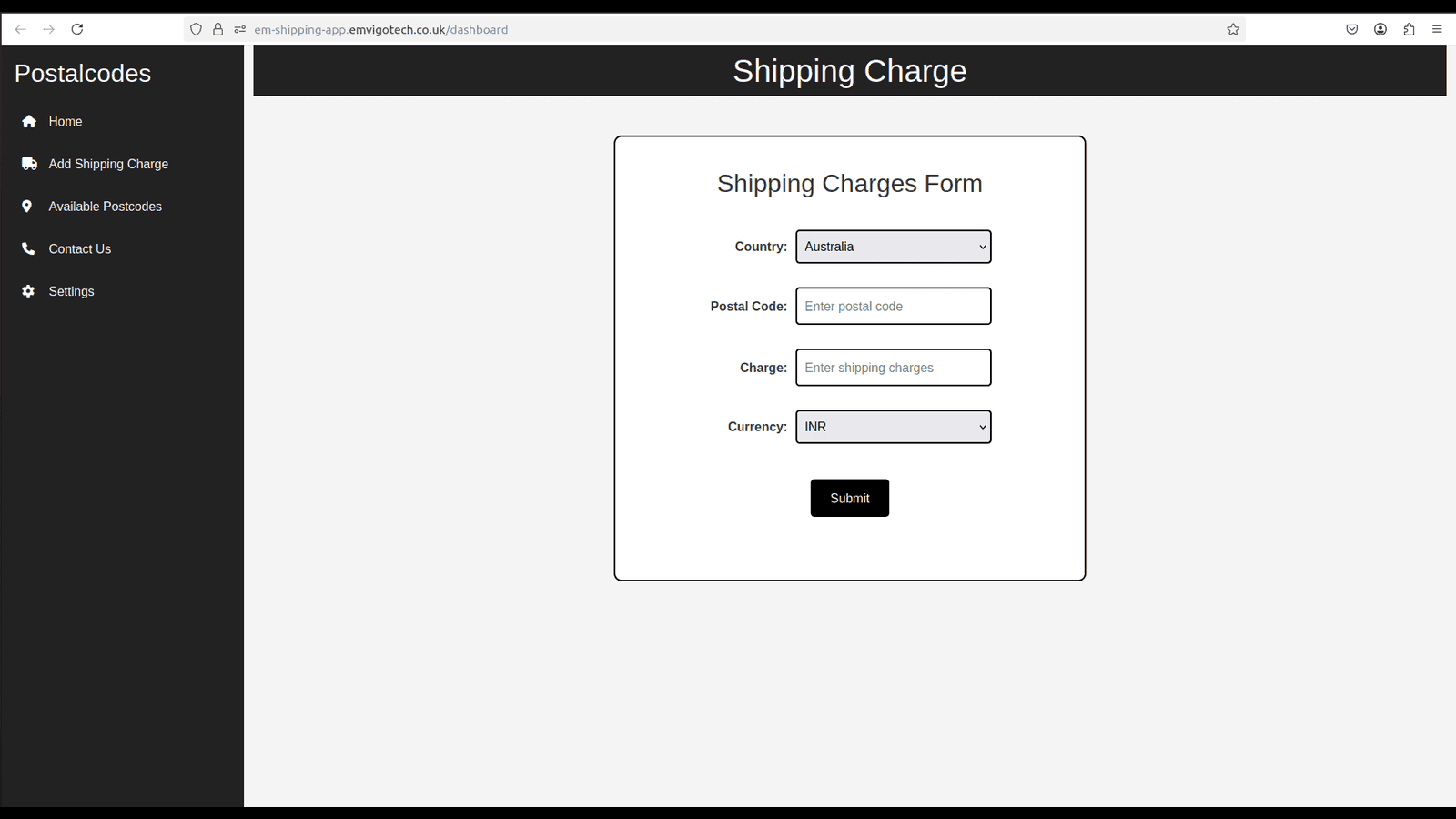Click the location pin icon beside Available Postcodes

click(x=28, y=207)
